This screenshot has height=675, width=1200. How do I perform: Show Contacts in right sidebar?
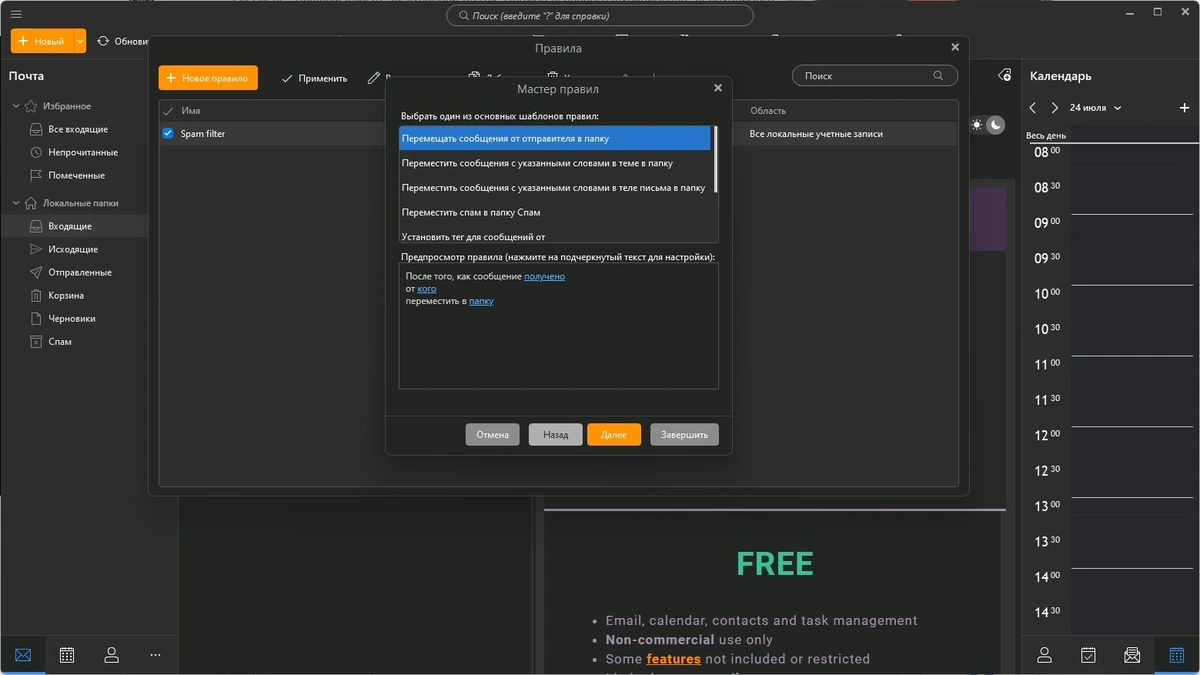(1044, 655)
